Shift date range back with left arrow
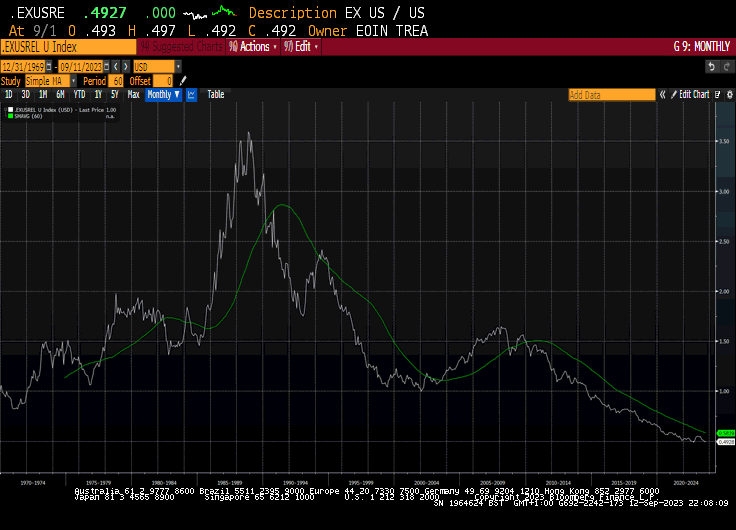This screenshot has width=736, height=530. (x=116, y=67)
